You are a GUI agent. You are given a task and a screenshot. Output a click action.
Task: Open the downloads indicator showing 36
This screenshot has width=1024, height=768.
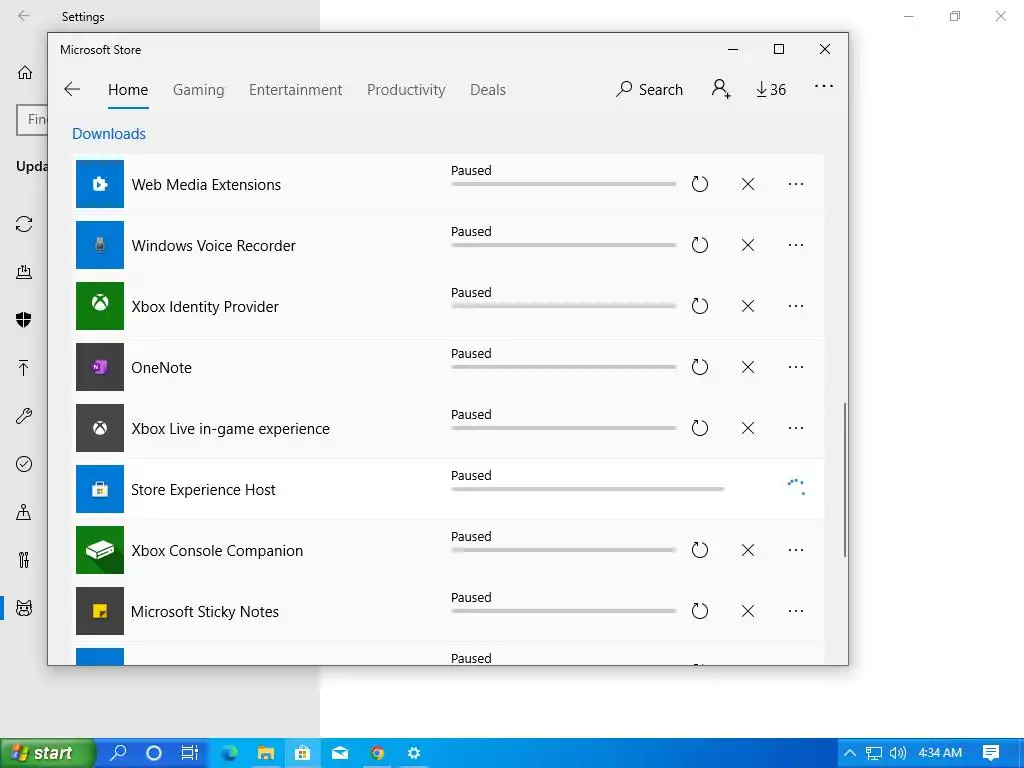(771, 89)
